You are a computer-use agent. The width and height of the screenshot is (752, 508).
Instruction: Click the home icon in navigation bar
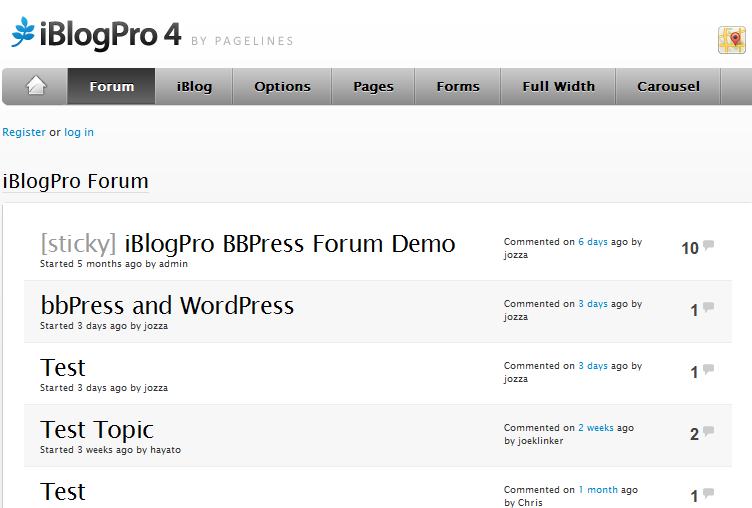pos(36,86)
